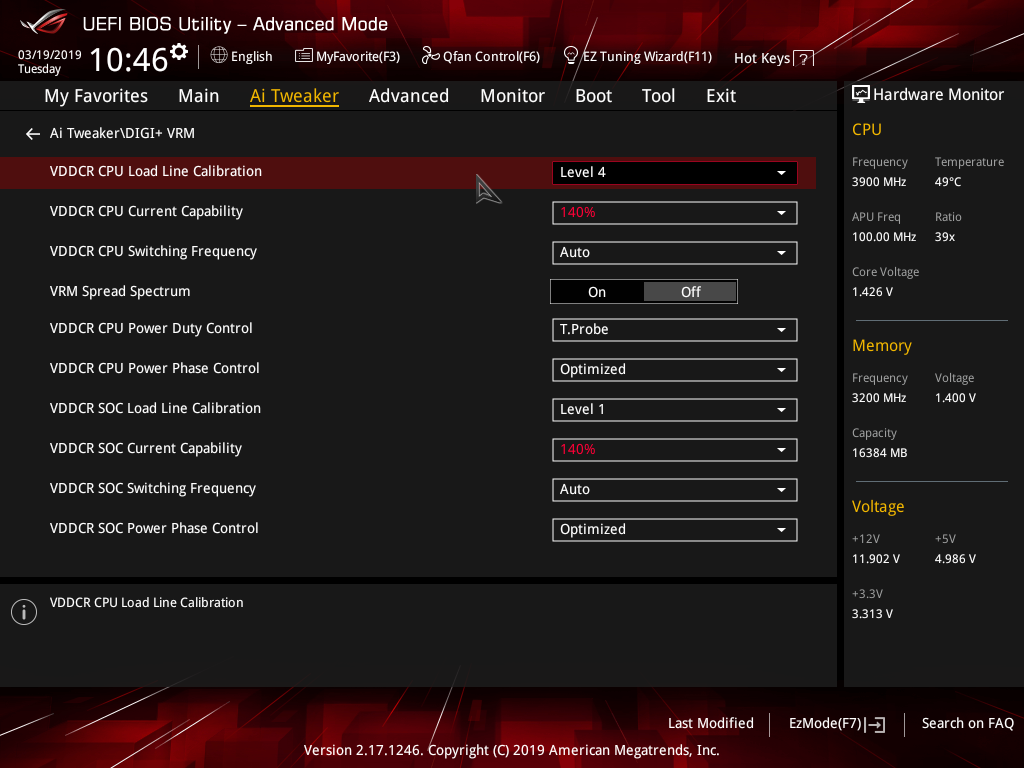Open VDDCR CPU Switching Frequency dropdown
The height and width of the screenshot is (768, 1024).
(x=674, y=253)
